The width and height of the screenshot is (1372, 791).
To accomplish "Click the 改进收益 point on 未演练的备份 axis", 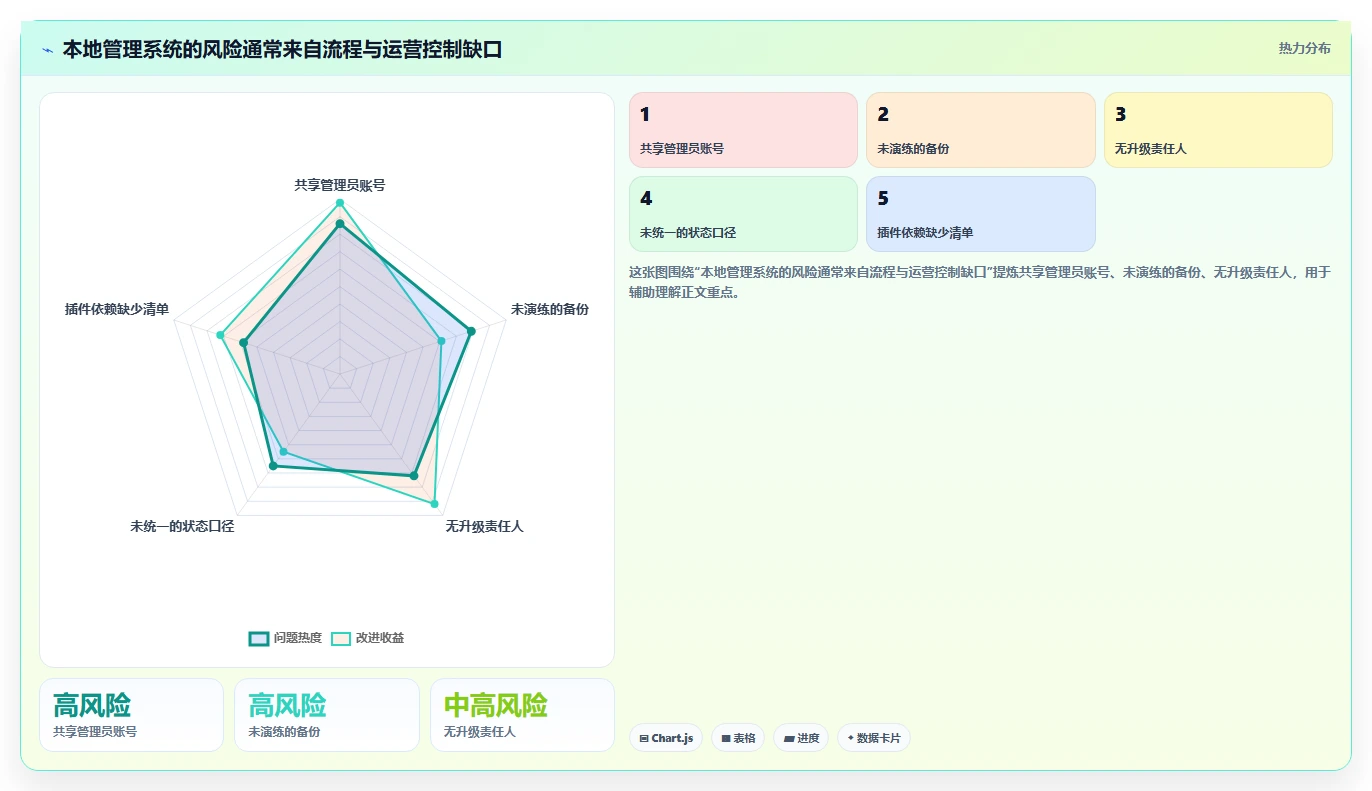I will point(441,341).
